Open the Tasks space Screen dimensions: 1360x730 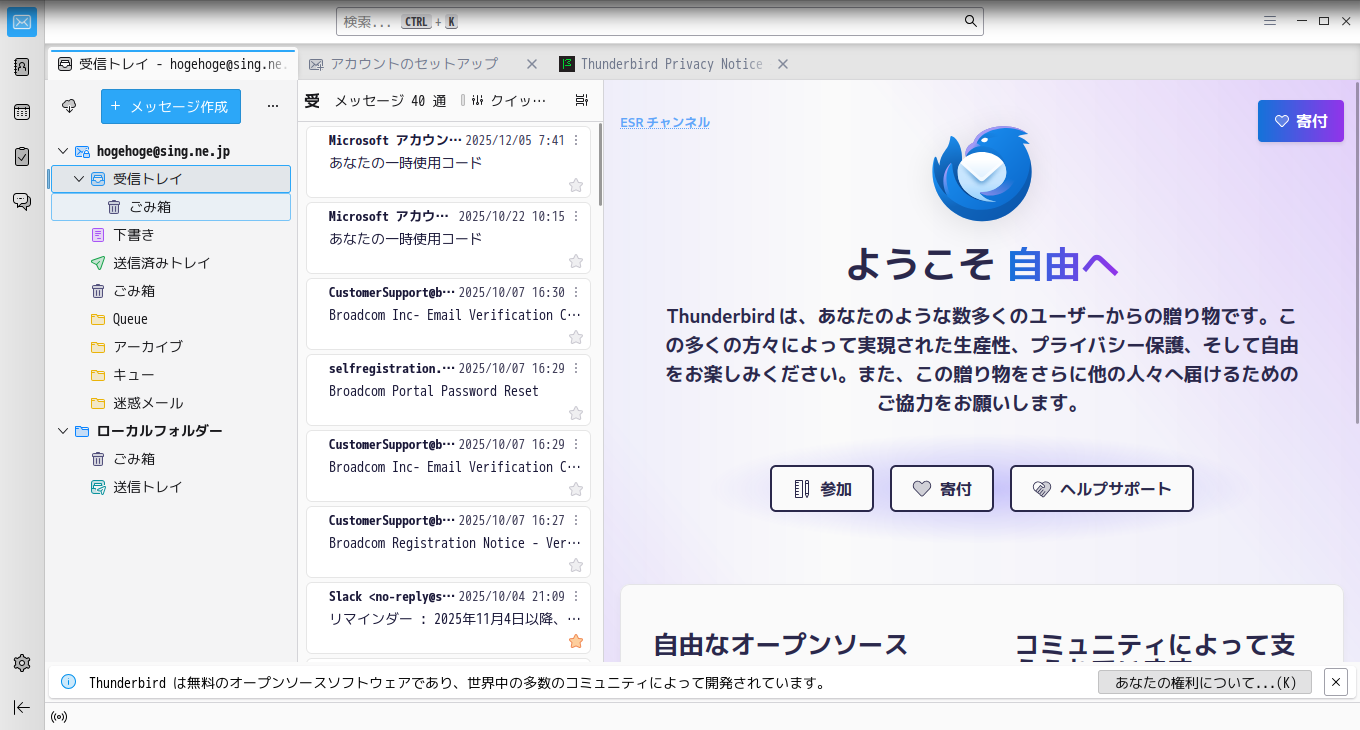[x=22, y=157]
